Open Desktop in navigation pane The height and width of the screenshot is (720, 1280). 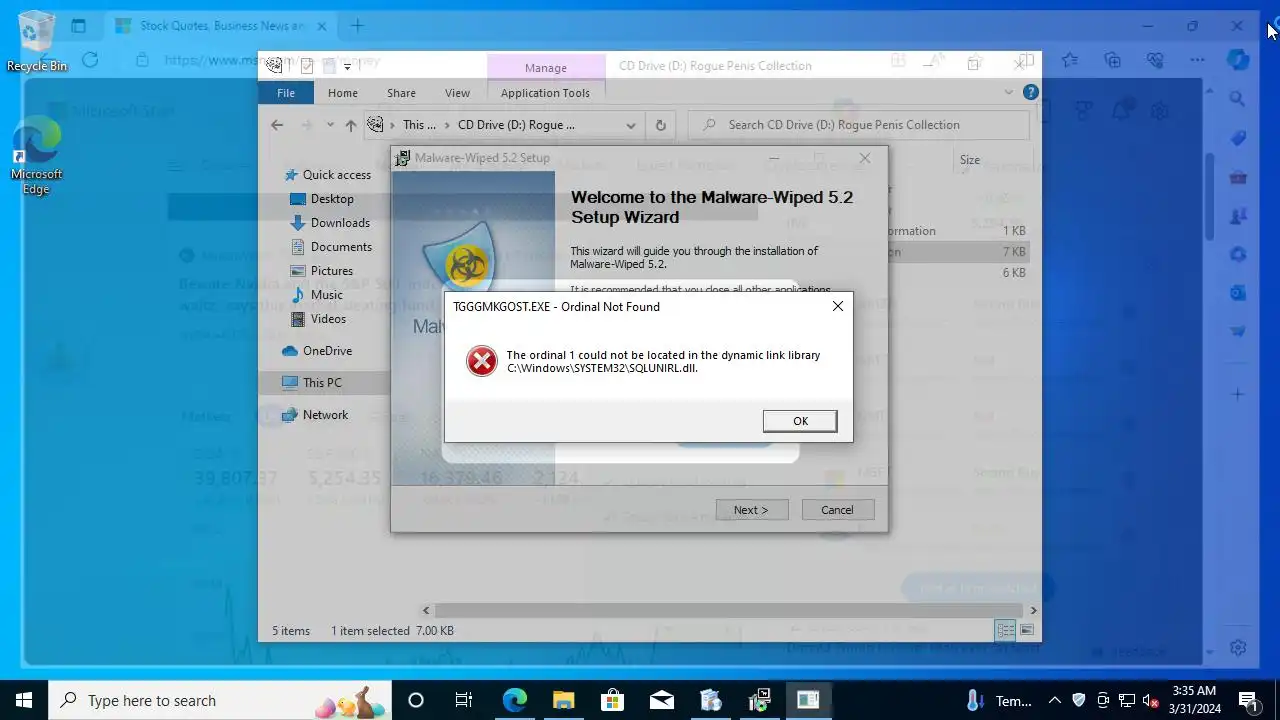[x=331, y=199]
